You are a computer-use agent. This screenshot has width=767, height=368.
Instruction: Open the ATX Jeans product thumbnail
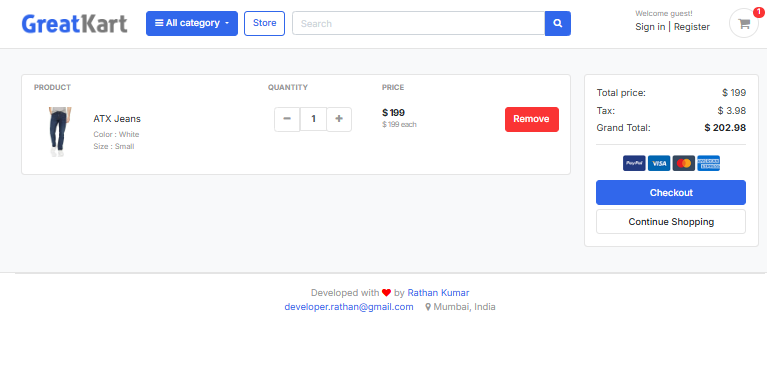(60, 132)
